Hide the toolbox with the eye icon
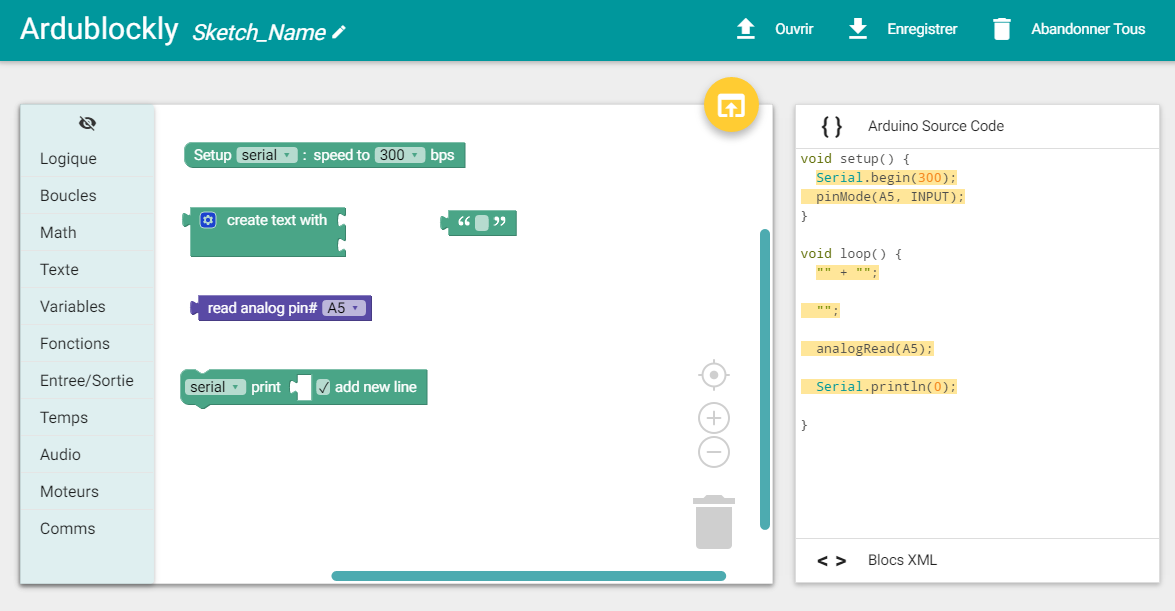This screenshot has width=1175, height=611. pos(87,123)
